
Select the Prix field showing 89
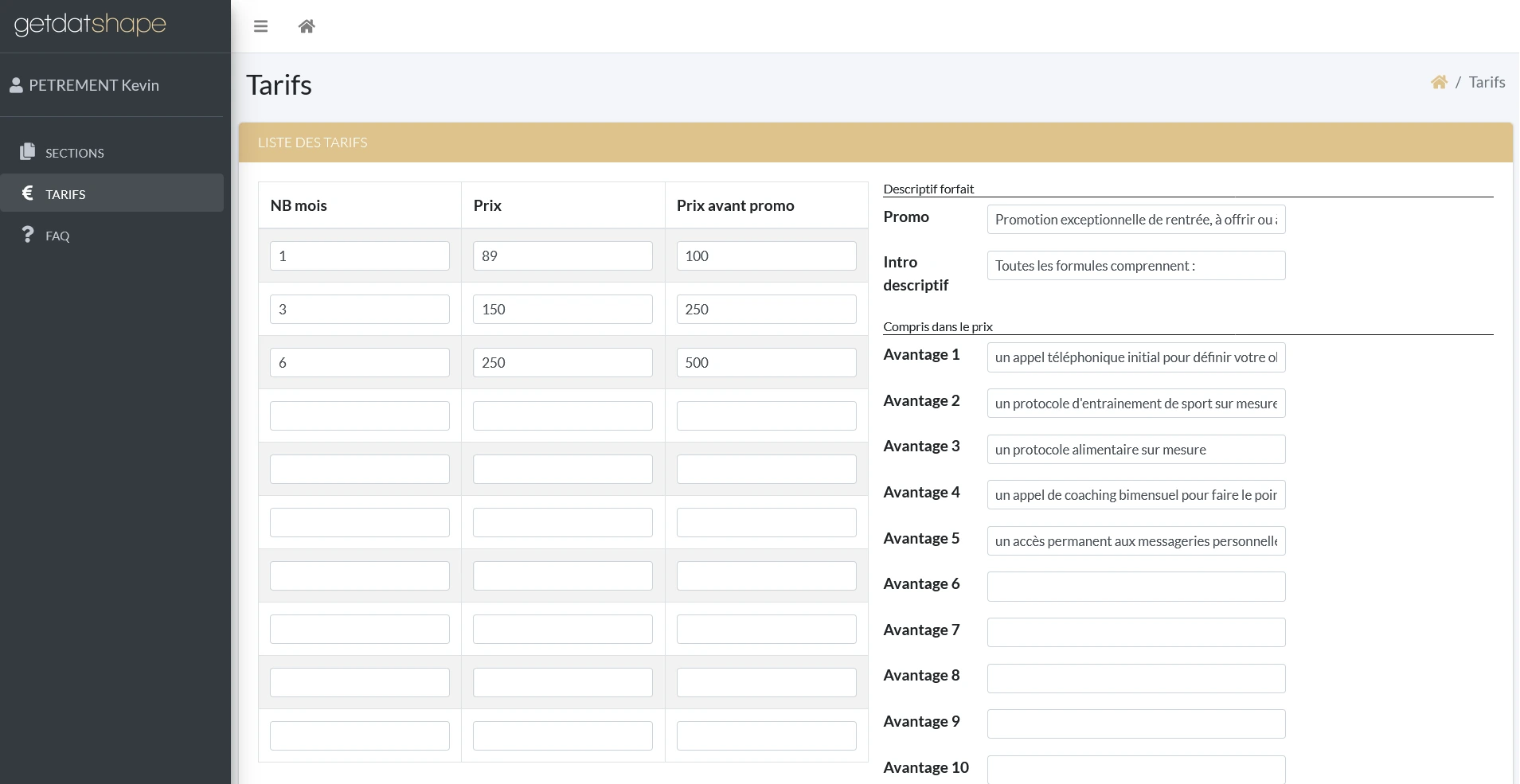click(562, 256)
